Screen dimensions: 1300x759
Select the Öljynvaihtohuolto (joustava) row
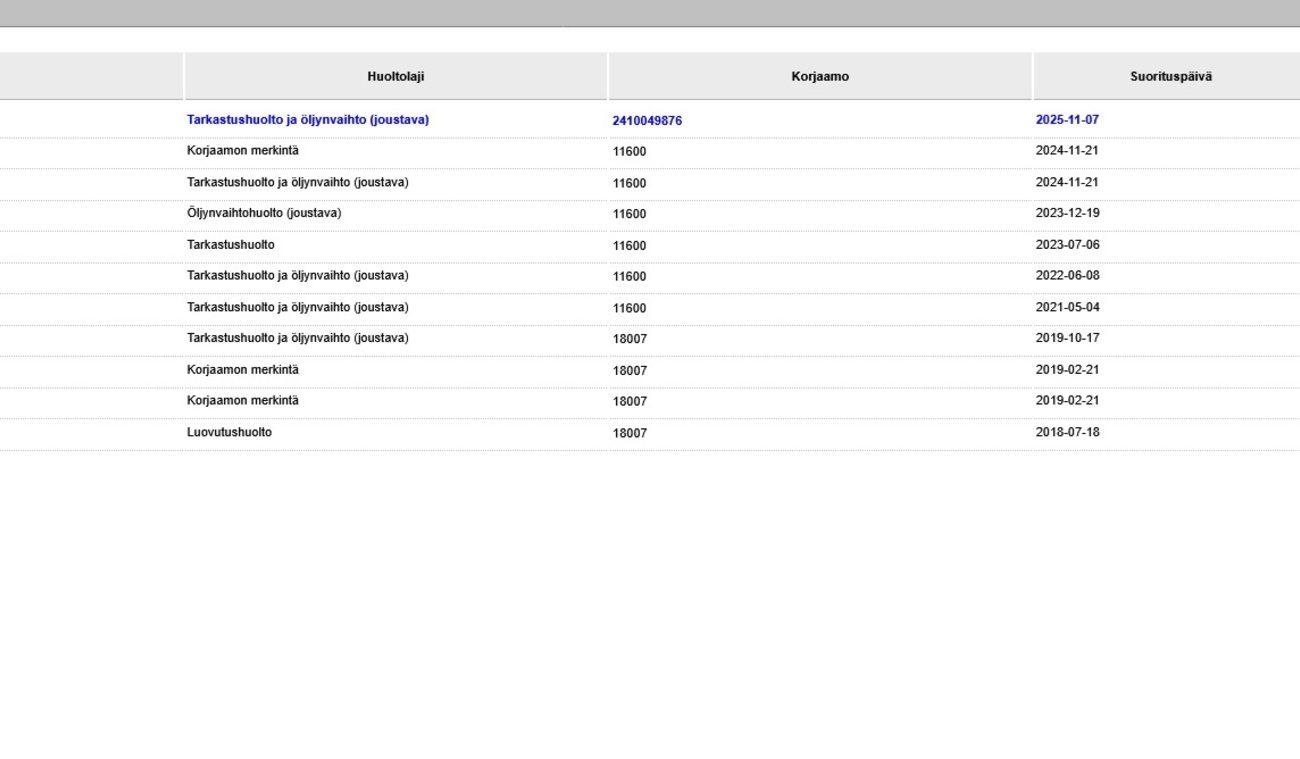coord(264,213)
